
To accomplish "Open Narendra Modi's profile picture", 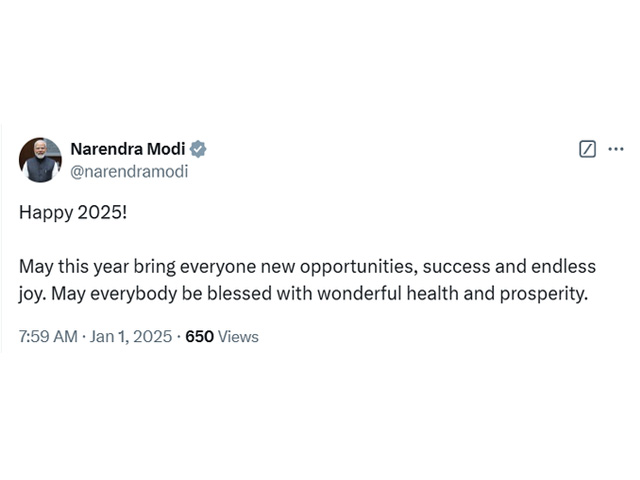I will coord(40,160).
